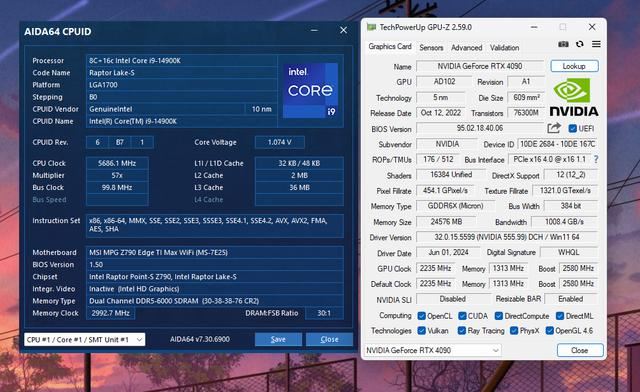
Task: Click the Lookup button
Action: pos(574,66)
